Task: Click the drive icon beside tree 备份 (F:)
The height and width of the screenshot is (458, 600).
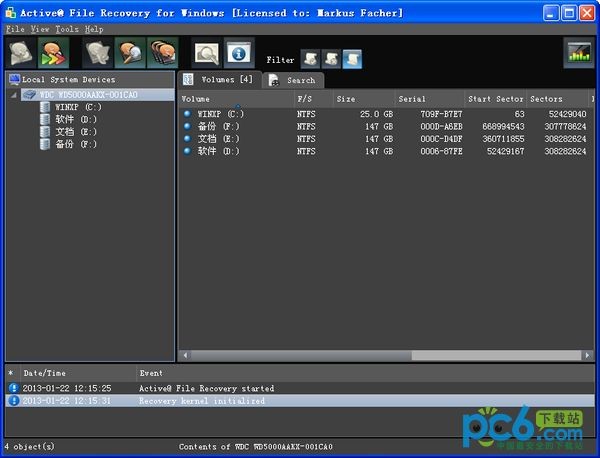Action: tap(45, 144)
